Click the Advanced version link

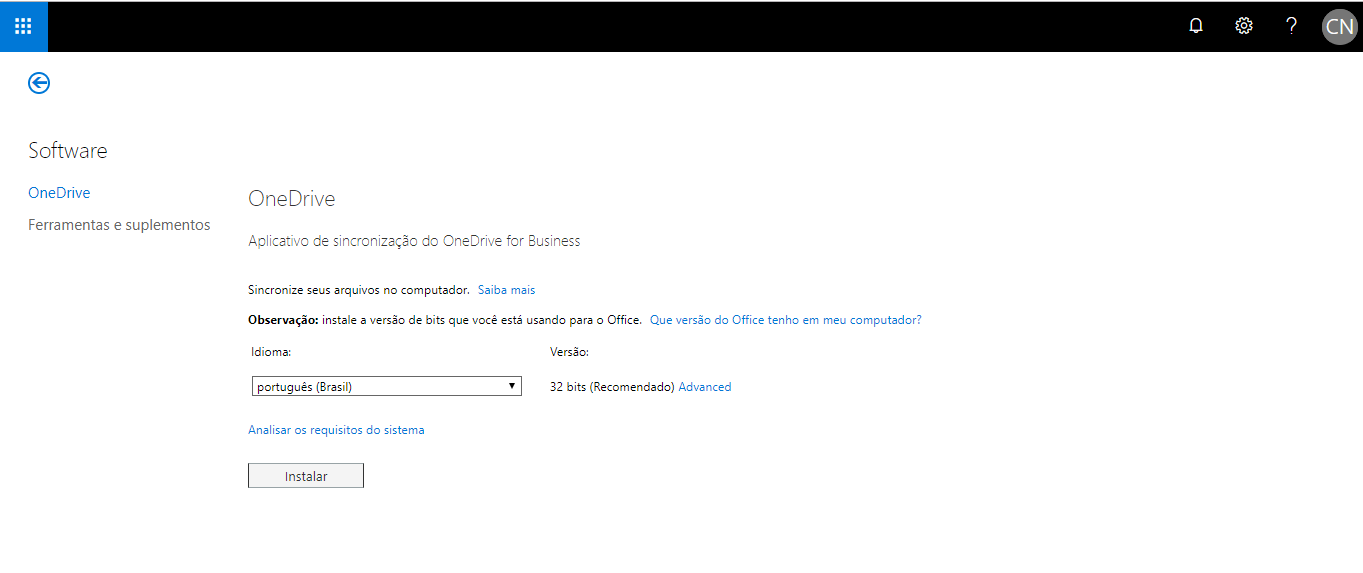click(705, 387)
